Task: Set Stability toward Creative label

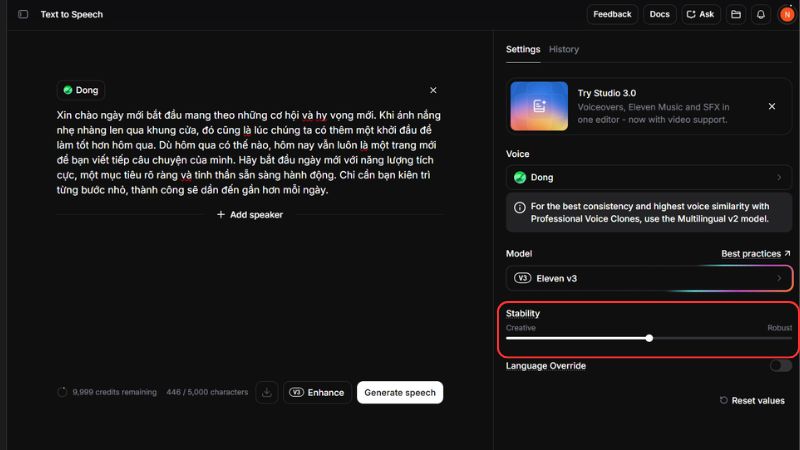Action: pos(520,328)
